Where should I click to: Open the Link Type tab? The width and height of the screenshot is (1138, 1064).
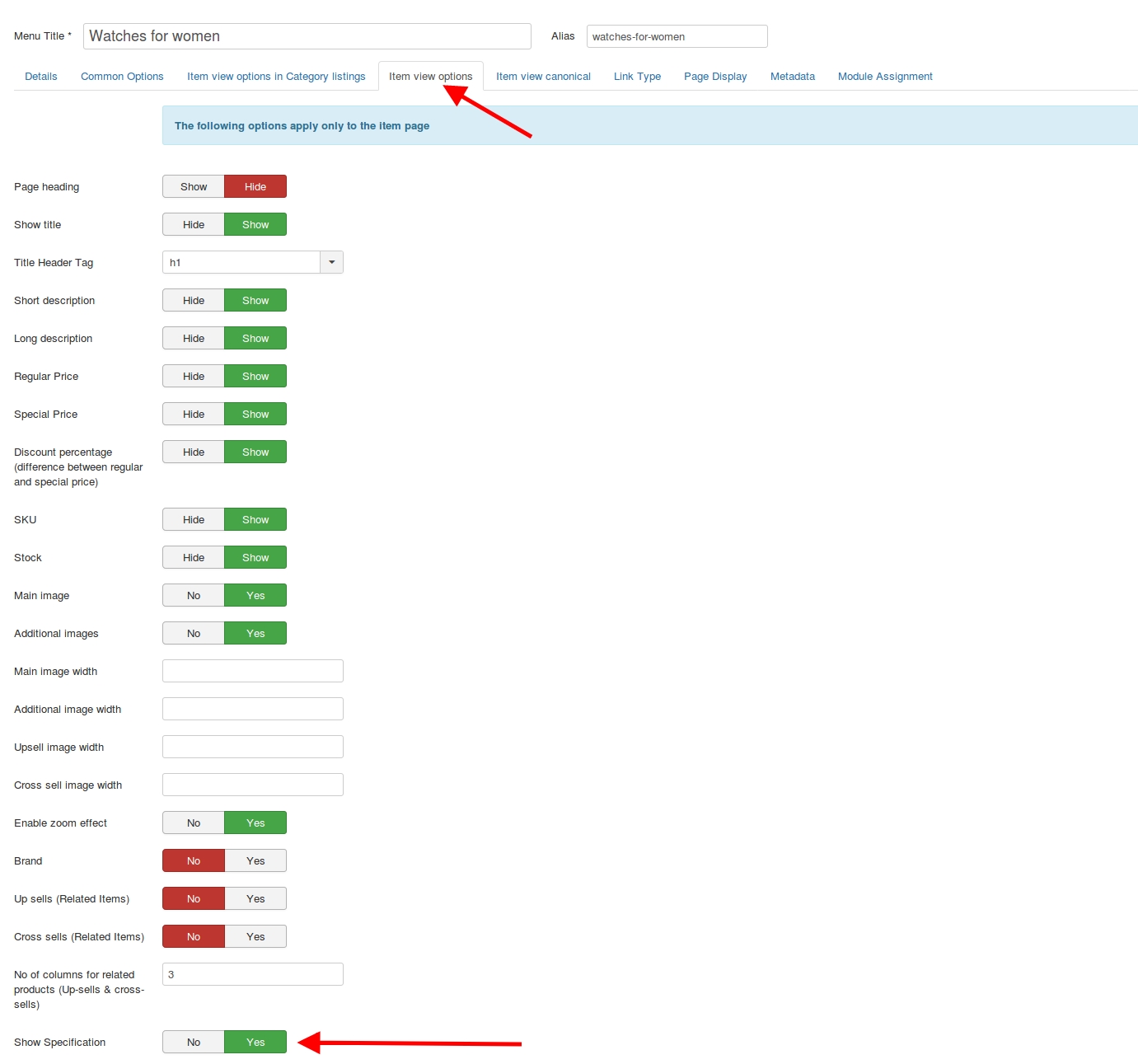[637, 77]
